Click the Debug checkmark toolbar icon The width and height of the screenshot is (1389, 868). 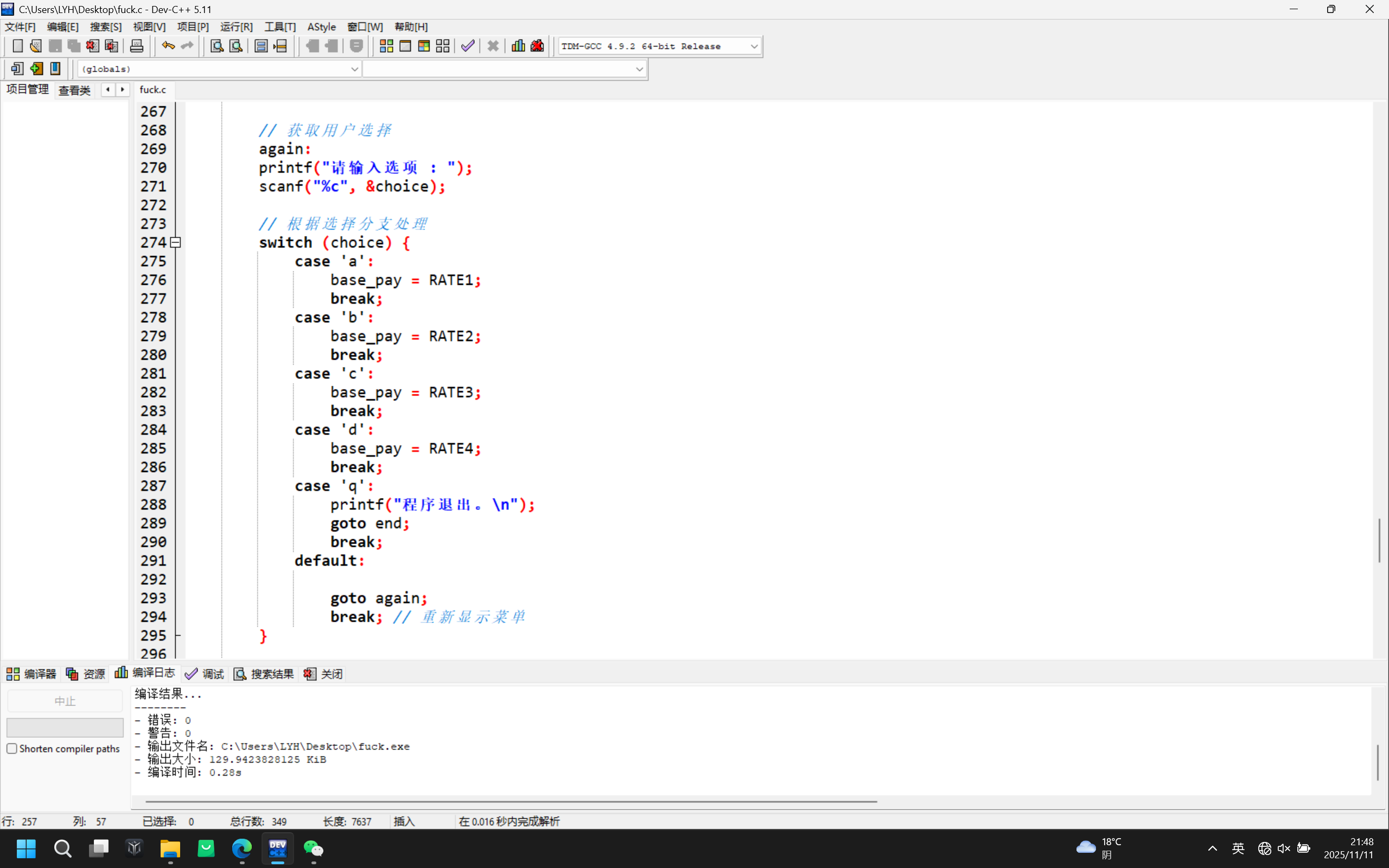(468, 46)
